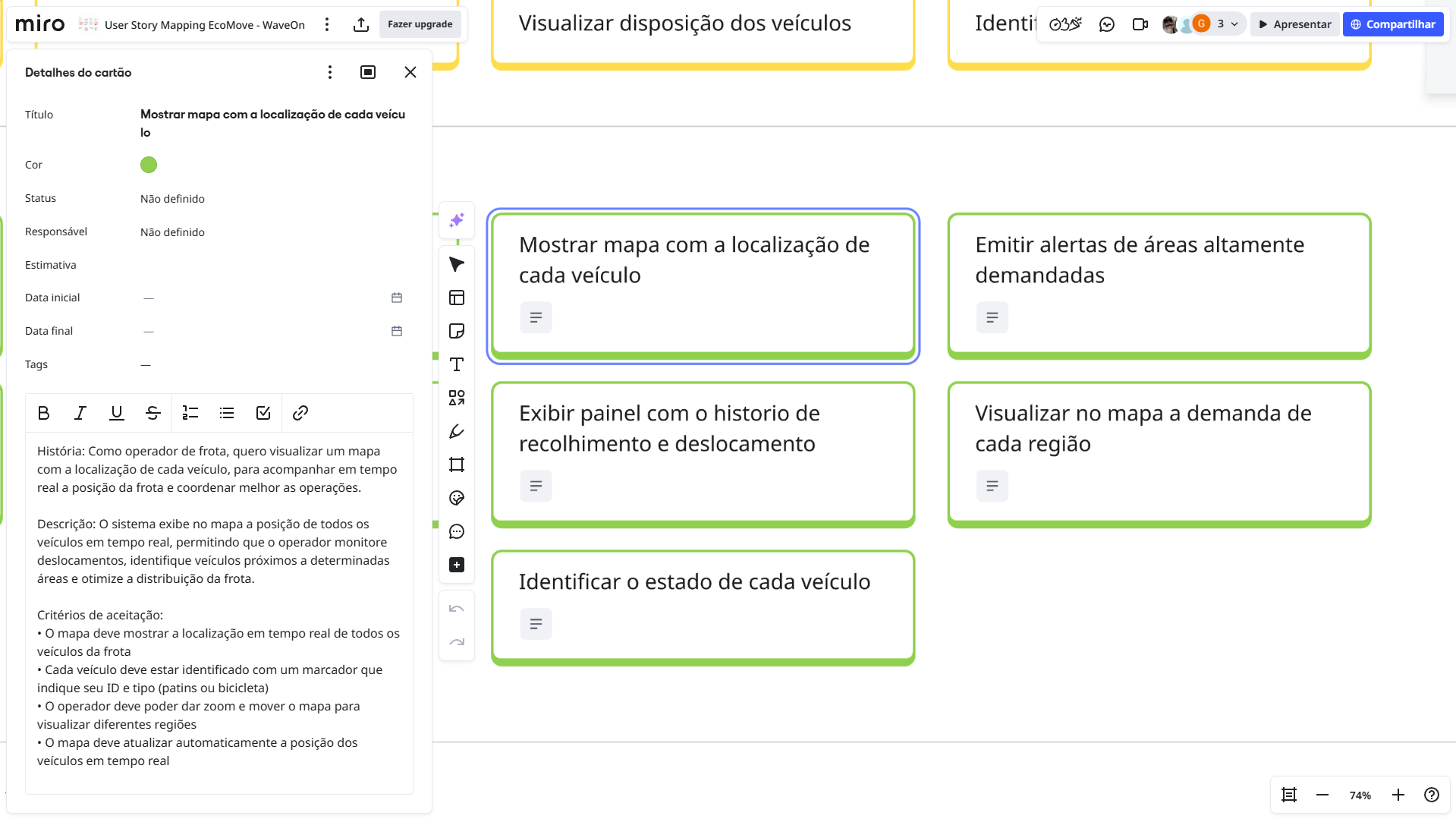Open card details more options menu
The height and width of the screenshot is (819, 1456).
[x=329, y=72]
